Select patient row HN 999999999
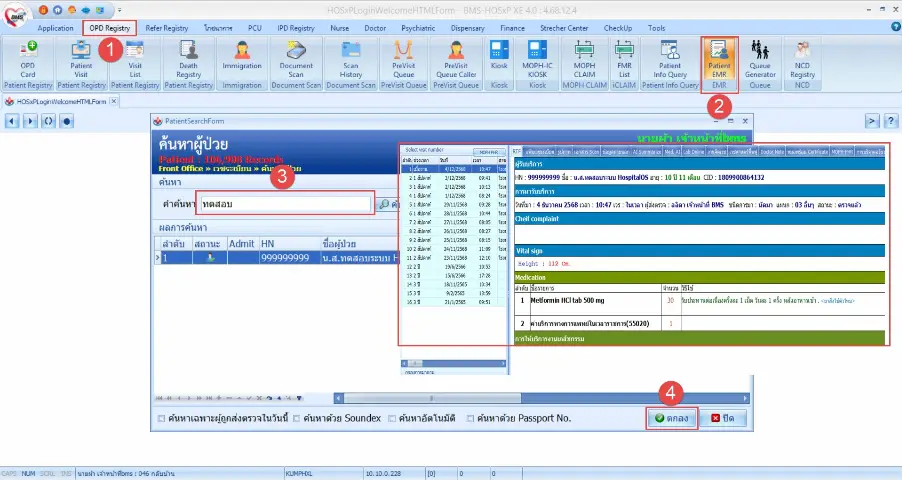 point(276,258)
